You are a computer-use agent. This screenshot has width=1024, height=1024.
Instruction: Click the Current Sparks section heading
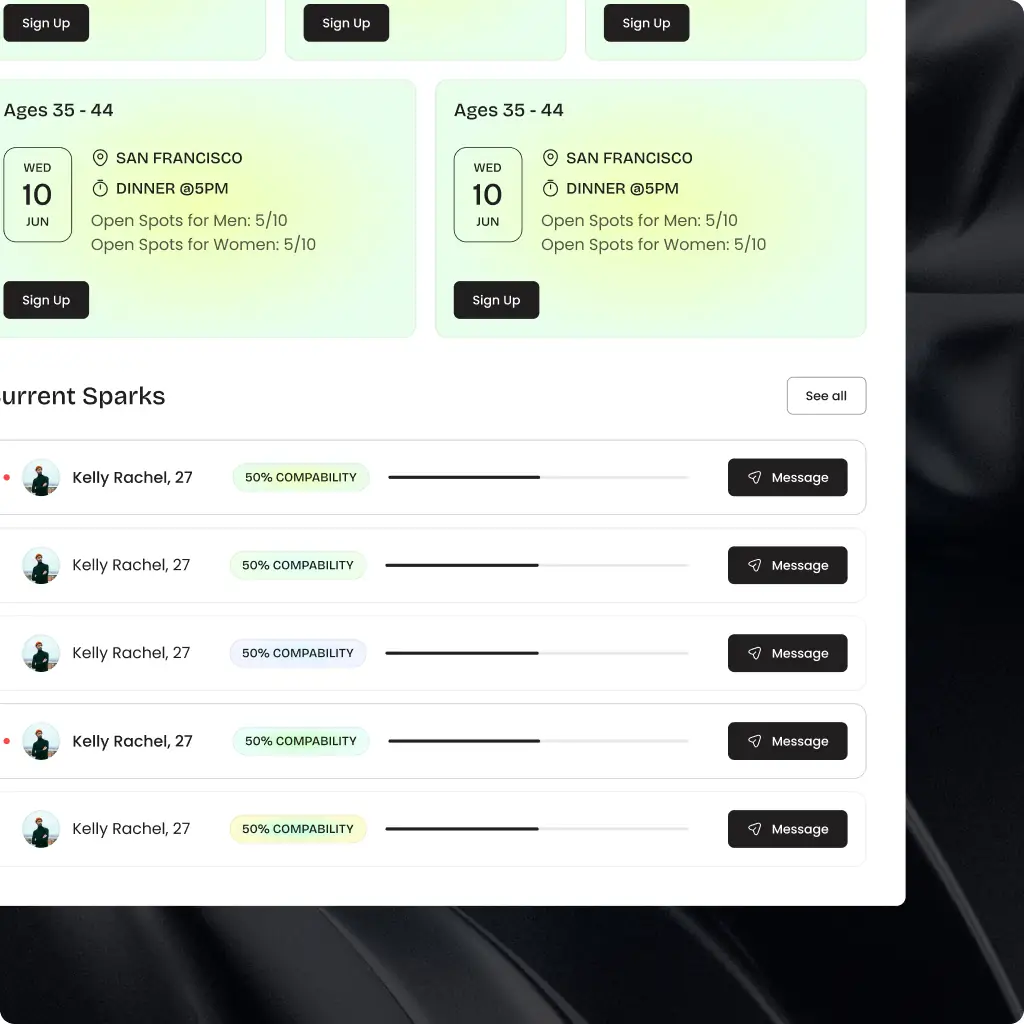coord(82,396)
